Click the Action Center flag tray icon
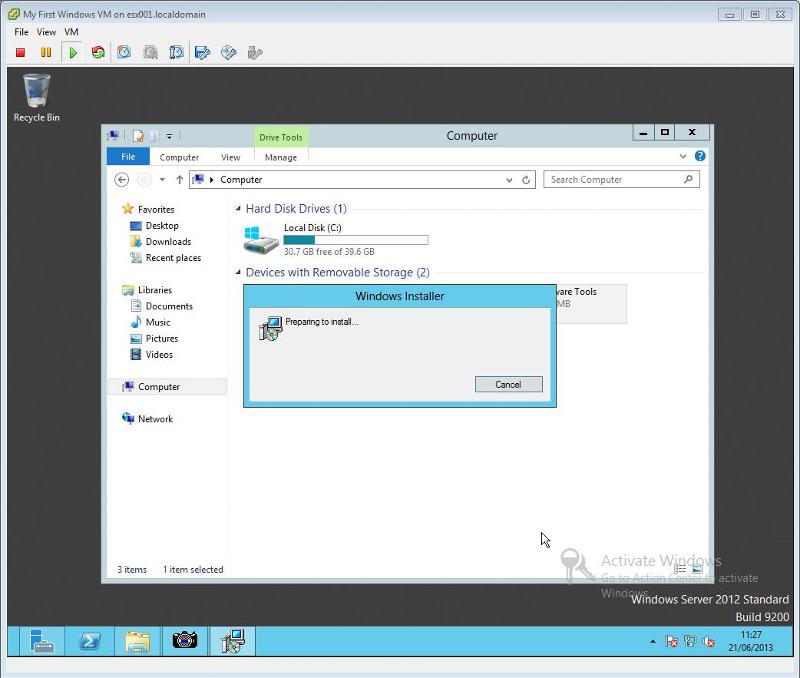This screenshot has height=678, width=800. coord(671,641)
